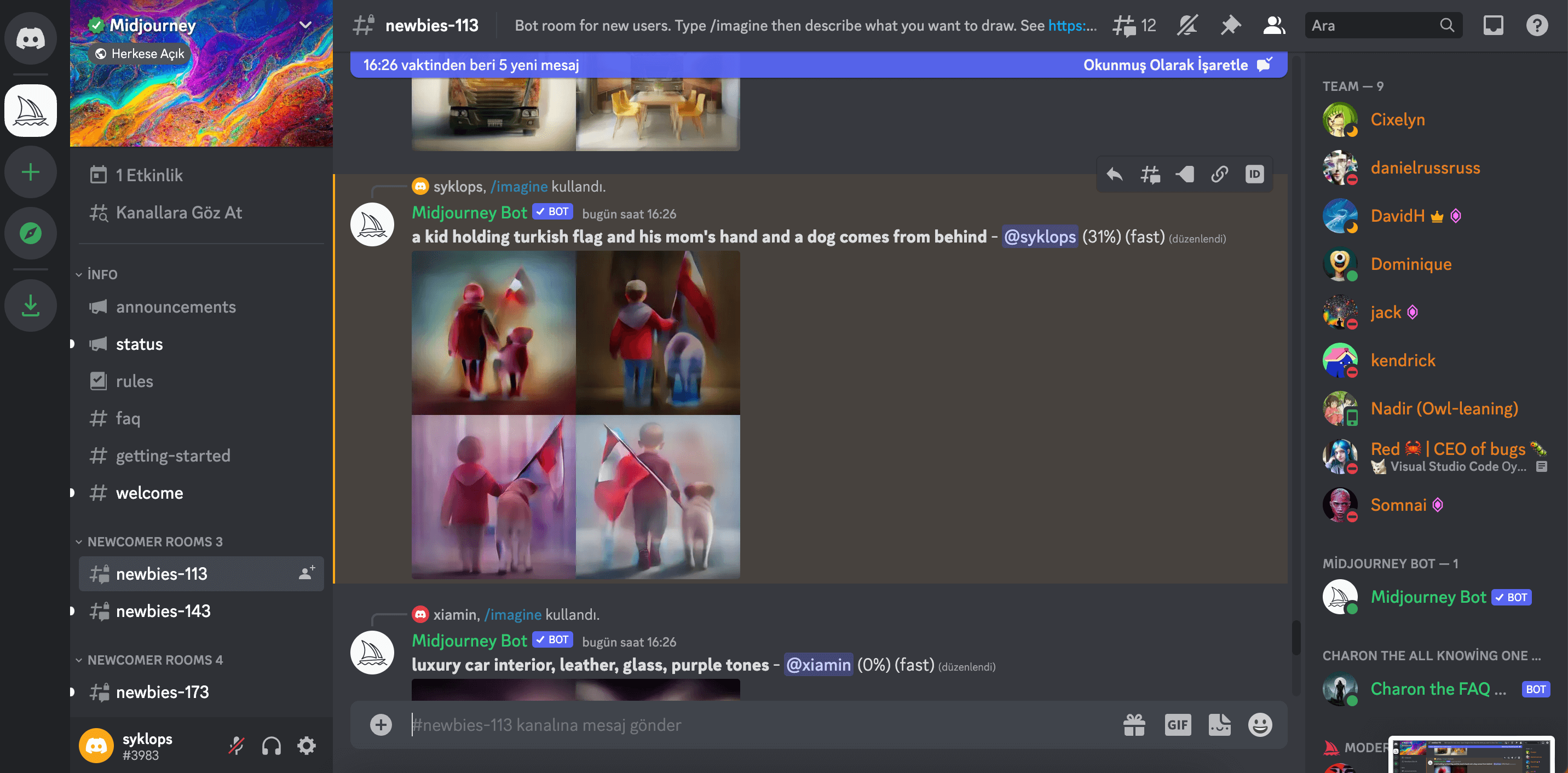Screen dimensions: 1568x773
Task: Open the GIF picker
Action: tap(1177, 724)
